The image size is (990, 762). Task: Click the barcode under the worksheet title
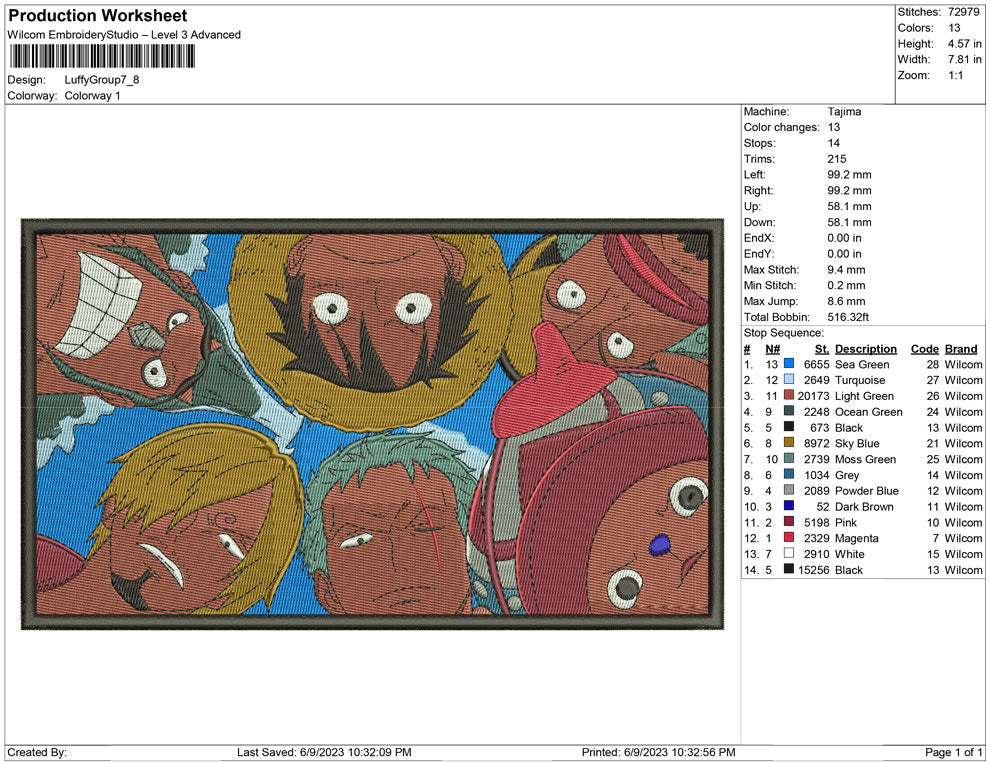[x=102, y=57]
